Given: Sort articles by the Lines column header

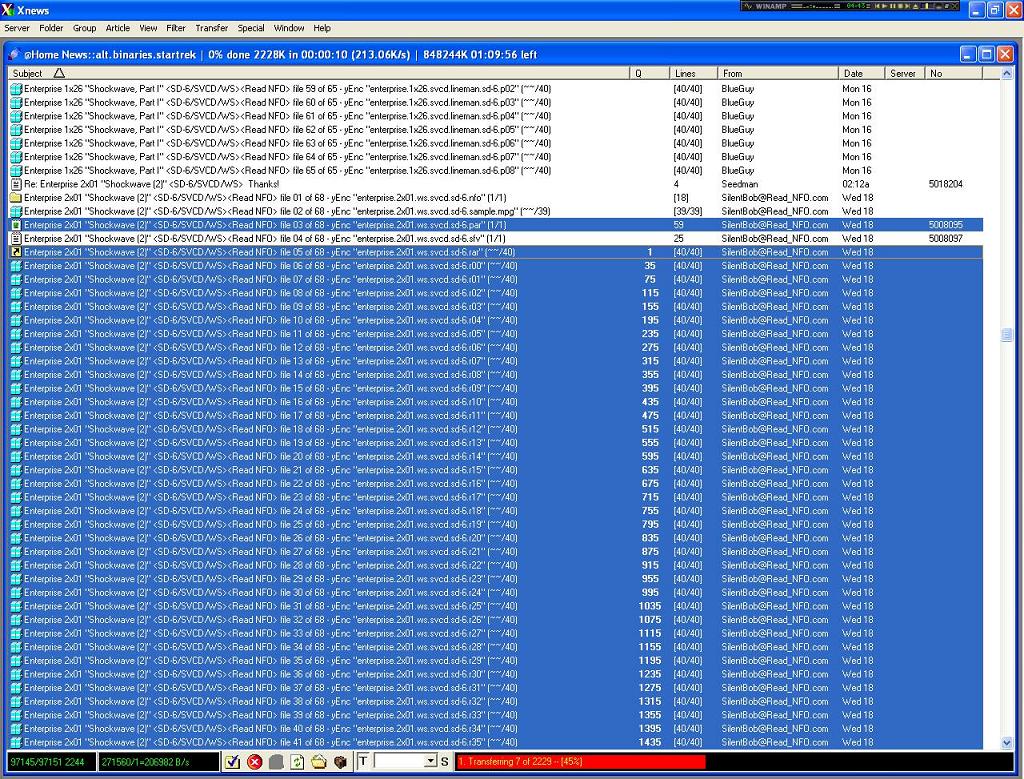Looking at the screenshot, I should (693, 73).
